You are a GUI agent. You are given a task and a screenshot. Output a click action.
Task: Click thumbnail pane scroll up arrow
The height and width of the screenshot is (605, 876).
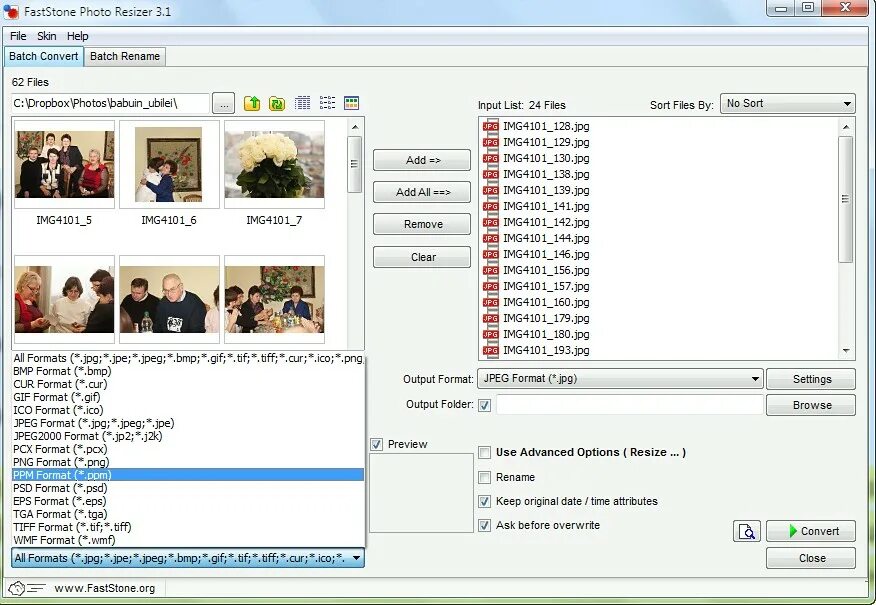tap(355, 127)
